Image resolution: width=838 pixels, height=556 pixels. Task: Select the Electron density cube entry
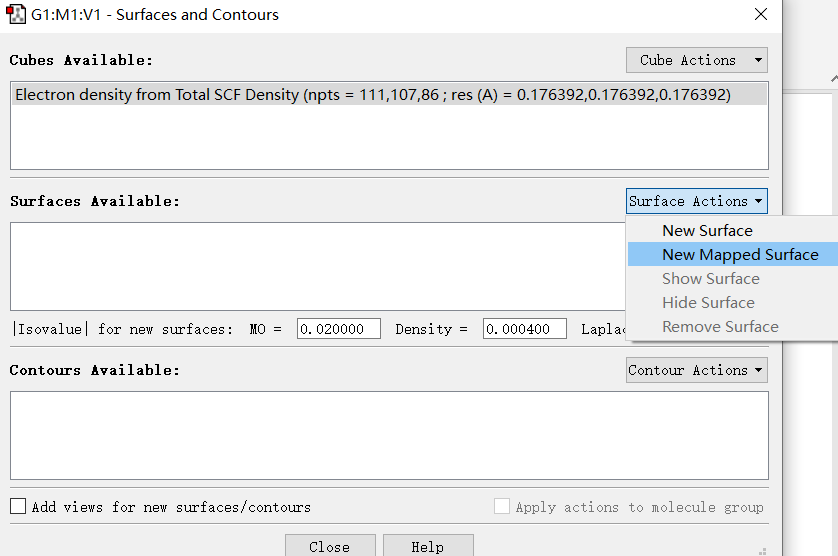pyautogui.click(x=389, y=95)
